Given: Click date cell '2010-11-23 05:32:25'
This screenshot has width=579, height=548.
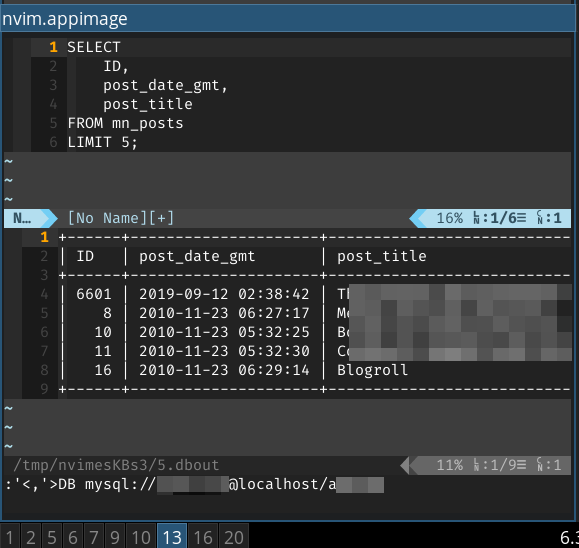Looking at the screenshot, I should click(x=224, y=332).
